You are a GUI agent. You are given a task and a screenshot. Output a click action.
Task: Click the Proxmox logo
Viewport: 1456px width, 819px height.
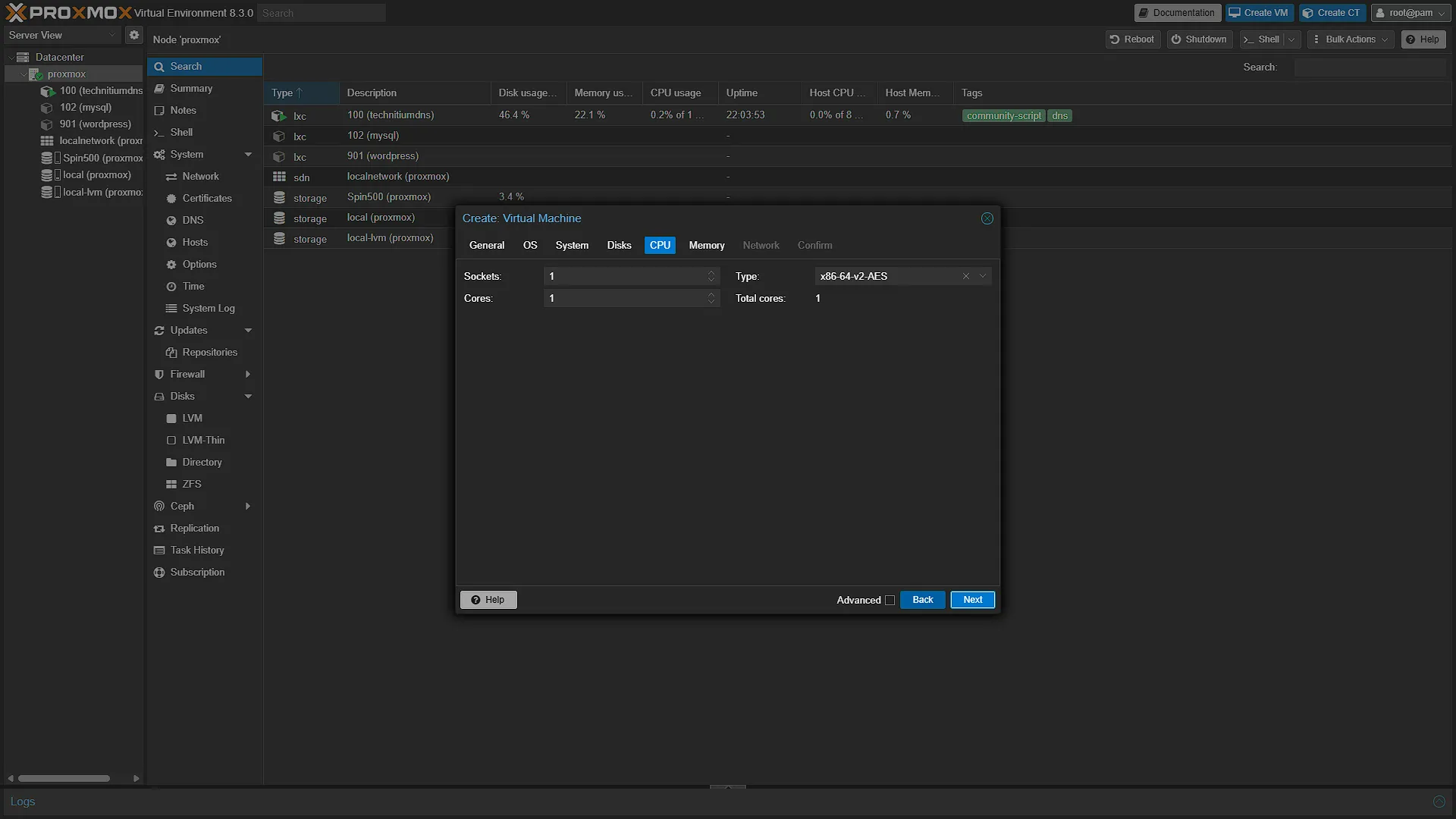(x=68, y=13)
